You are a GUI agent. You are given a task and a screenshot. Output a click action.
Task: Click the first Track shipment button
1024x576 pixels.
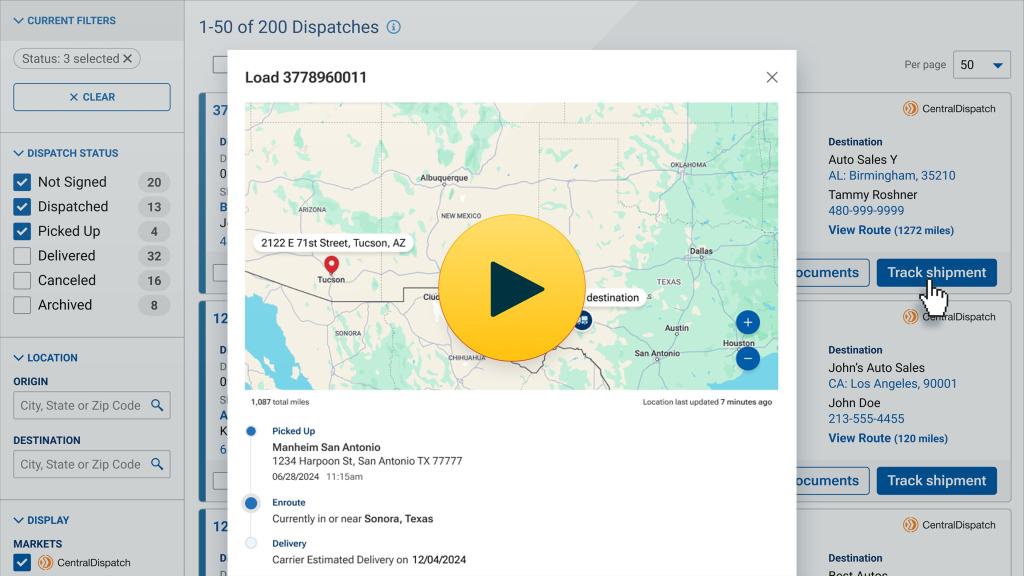936,272
